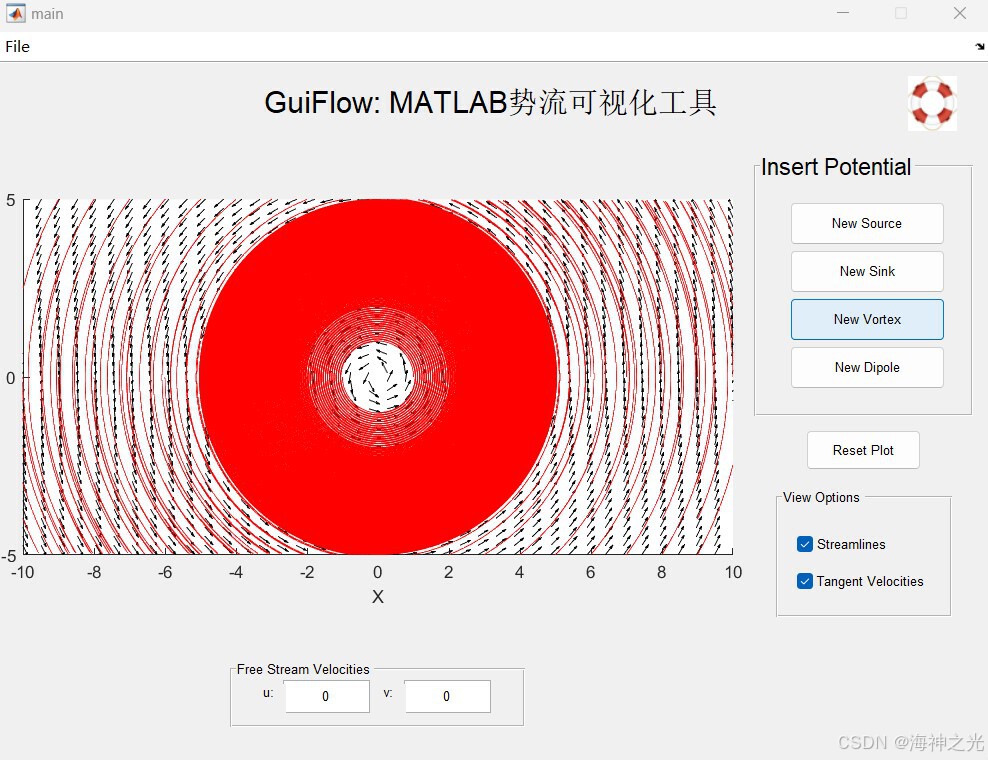
Task: Click the X axis label
Action: click(x=377, y=597)
